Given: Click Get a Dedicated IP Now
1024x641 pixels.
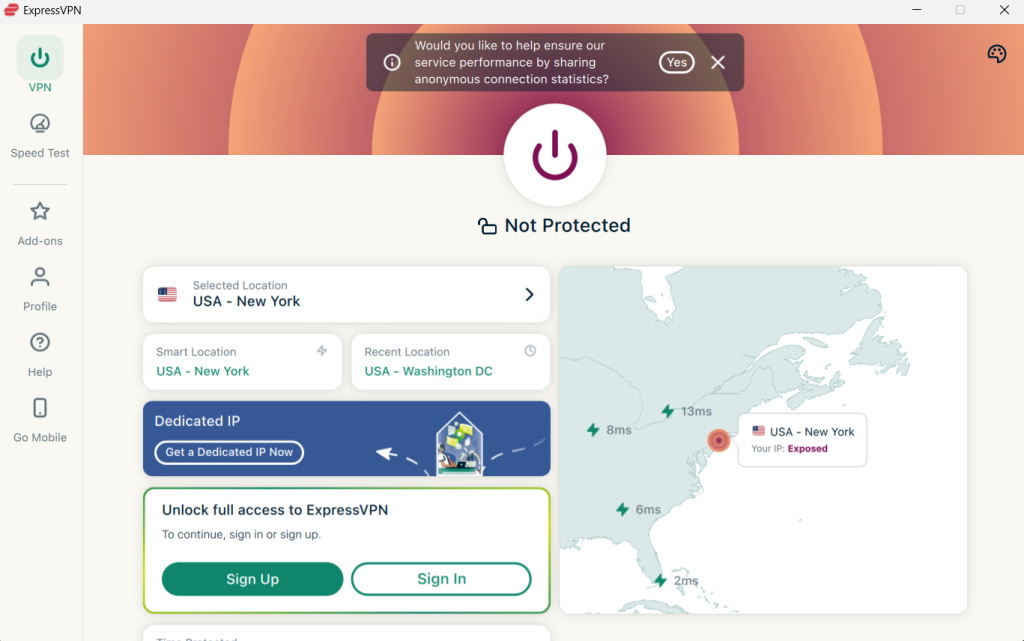Looking at the screenshot, I should point(228,452).
